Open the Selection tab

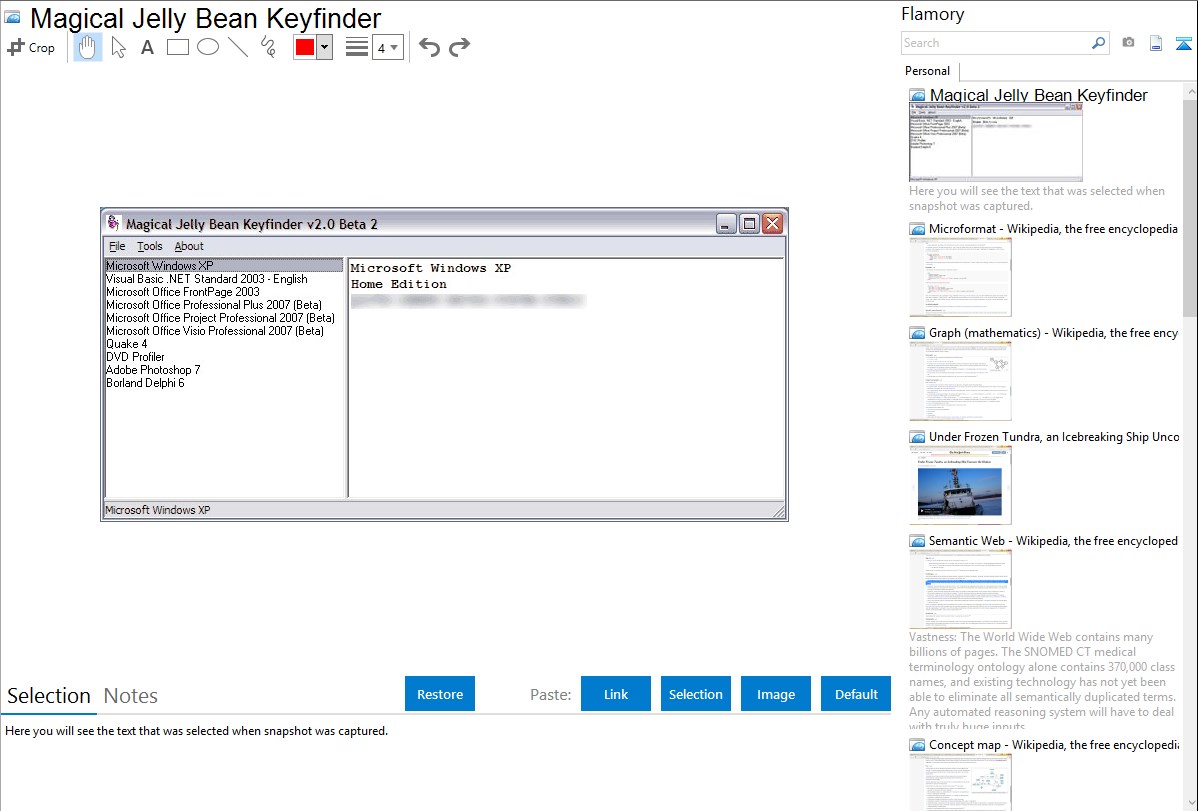(x=49, y=696)
